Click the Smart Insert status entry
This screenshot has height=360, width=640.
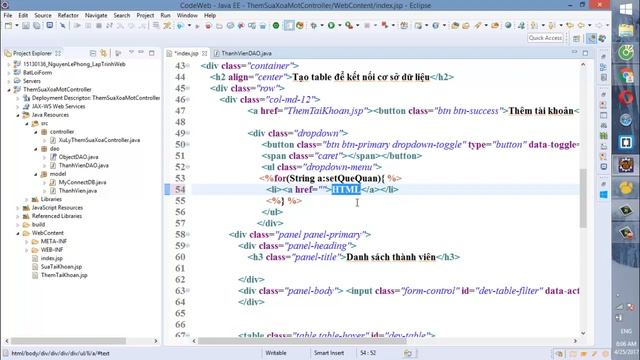coord(329,353)
